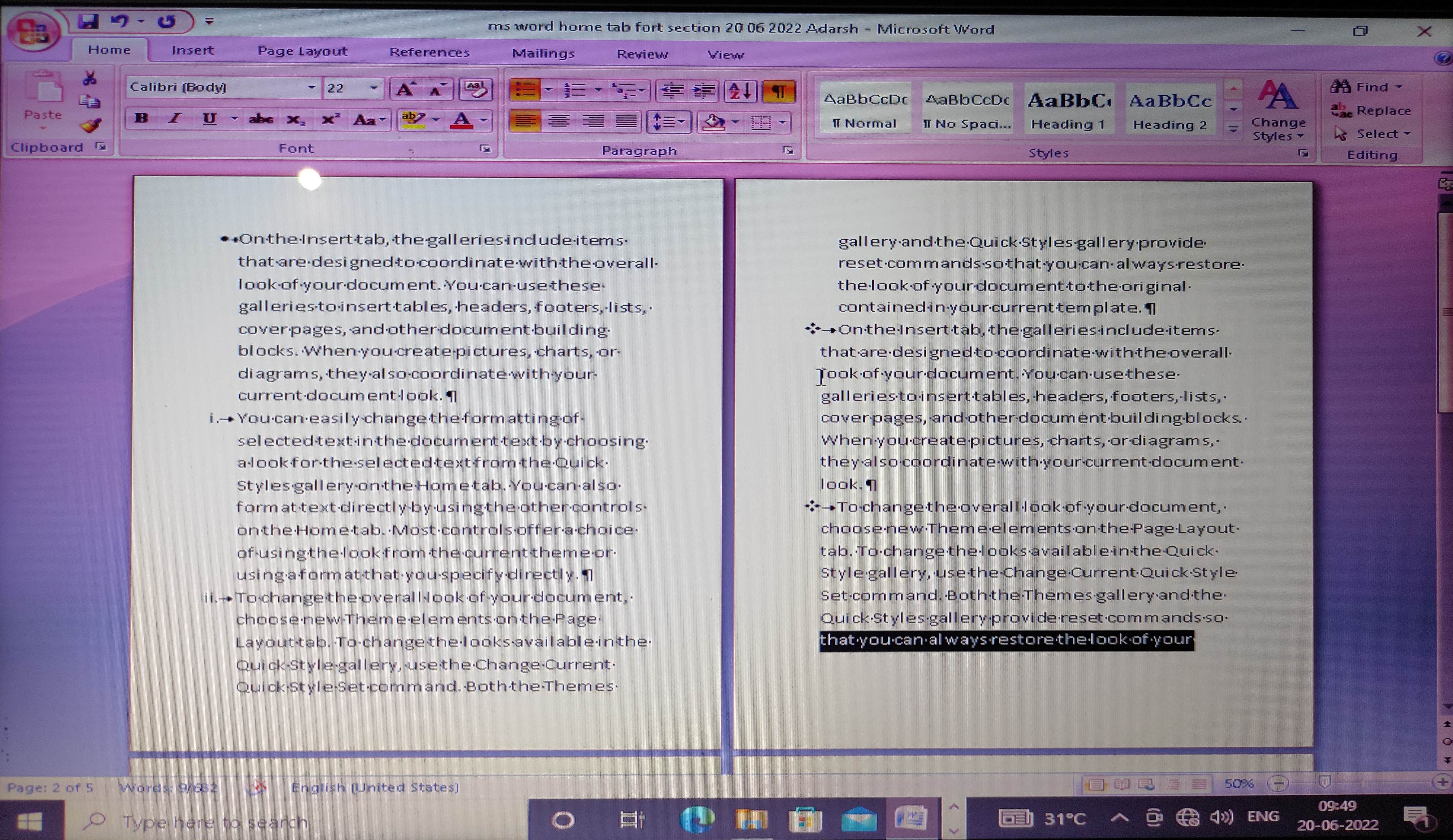Viewport: 1453px width, 840px height.
Task: Toggle Bold formatting button
Action: tap(141, 119)
